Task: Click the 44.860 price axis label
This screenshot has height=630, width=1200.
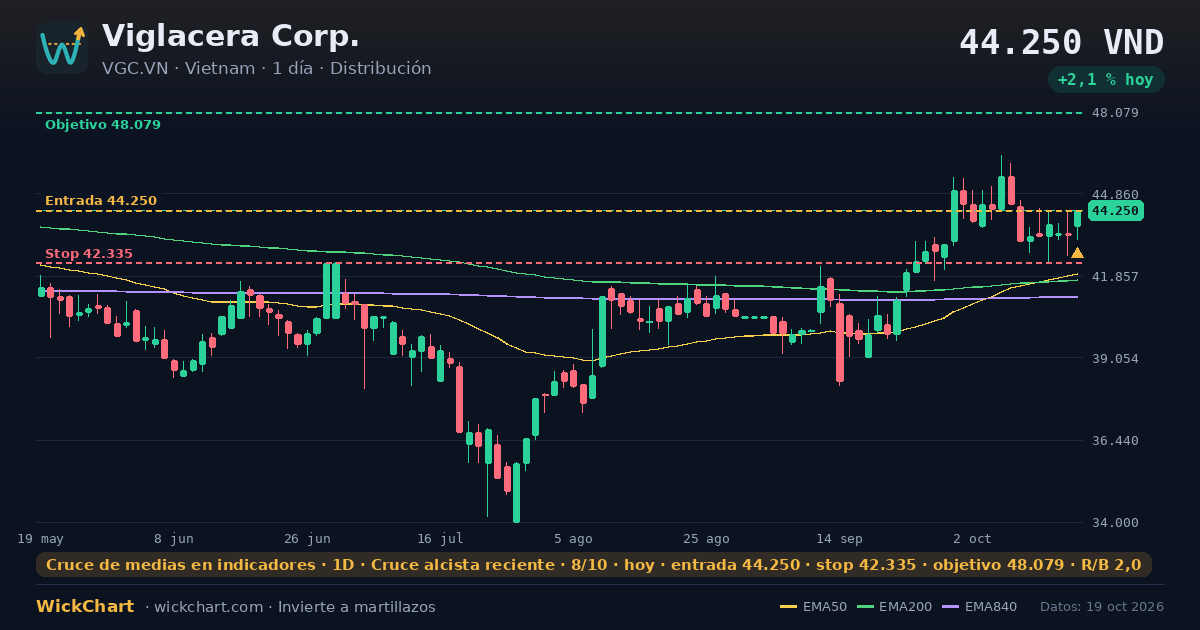Action: coord(1115,194)
